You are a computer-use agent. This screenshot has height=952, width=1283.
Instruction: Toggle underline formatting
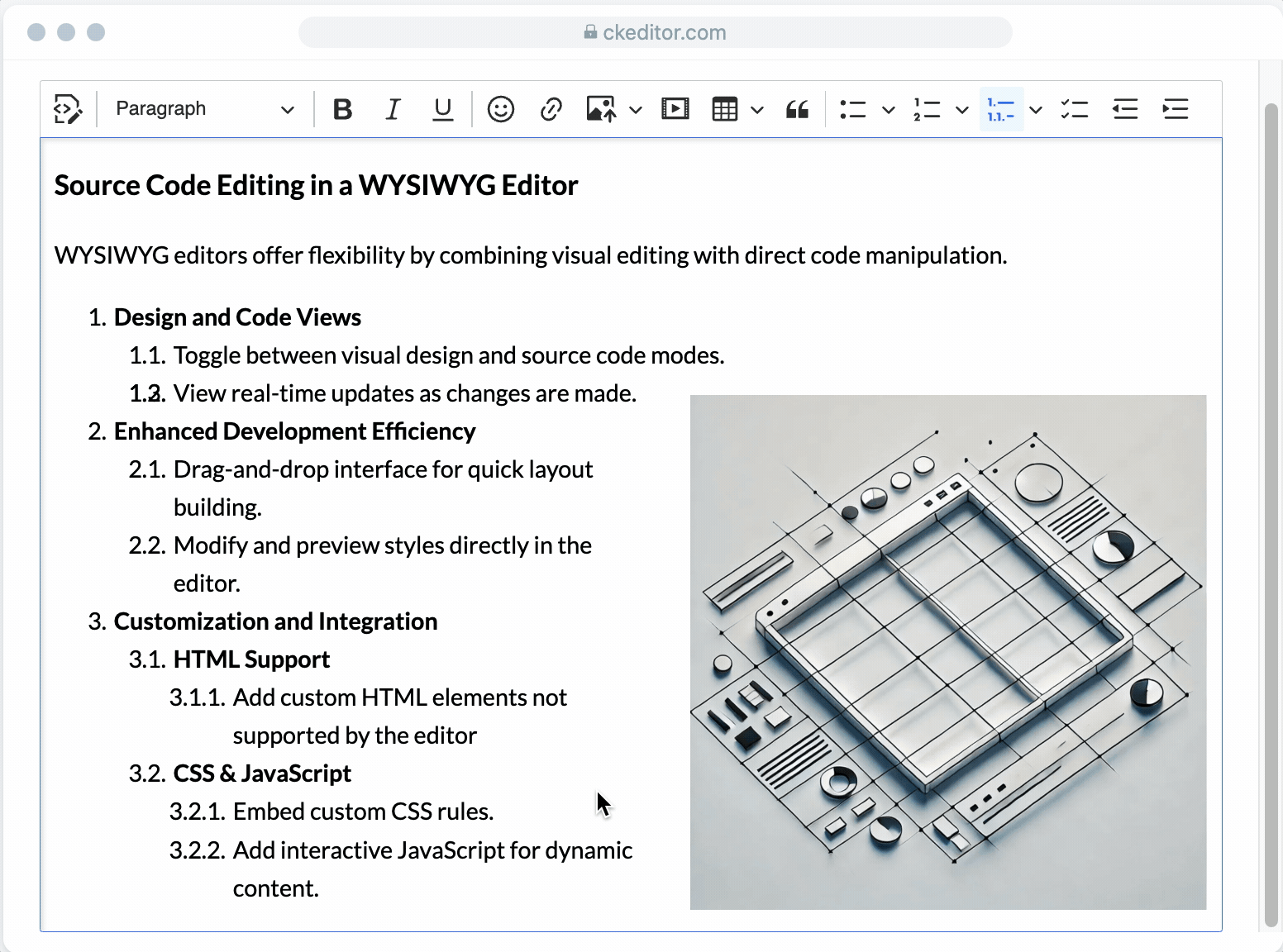tap(443, 109)
